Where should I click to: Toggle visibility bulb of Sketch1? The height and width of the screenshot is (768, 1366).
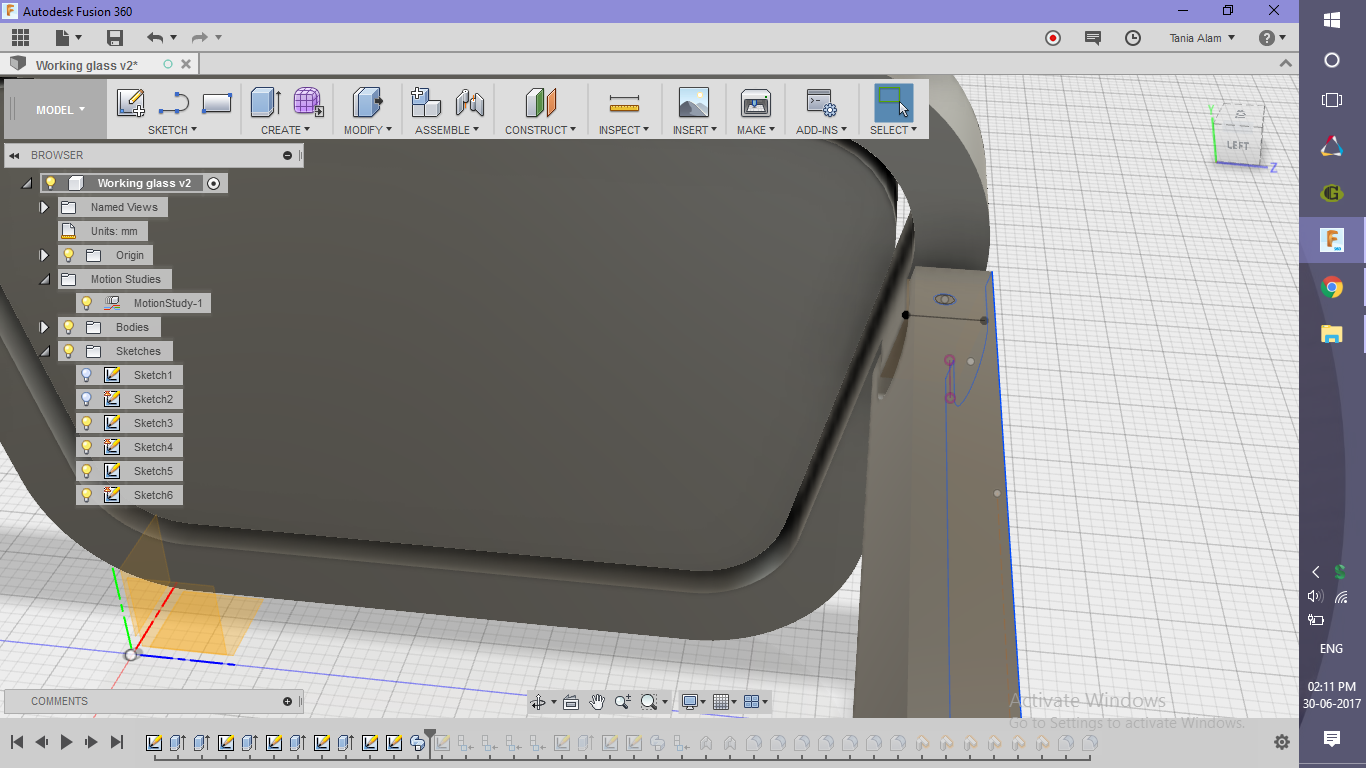pos(87,375)
